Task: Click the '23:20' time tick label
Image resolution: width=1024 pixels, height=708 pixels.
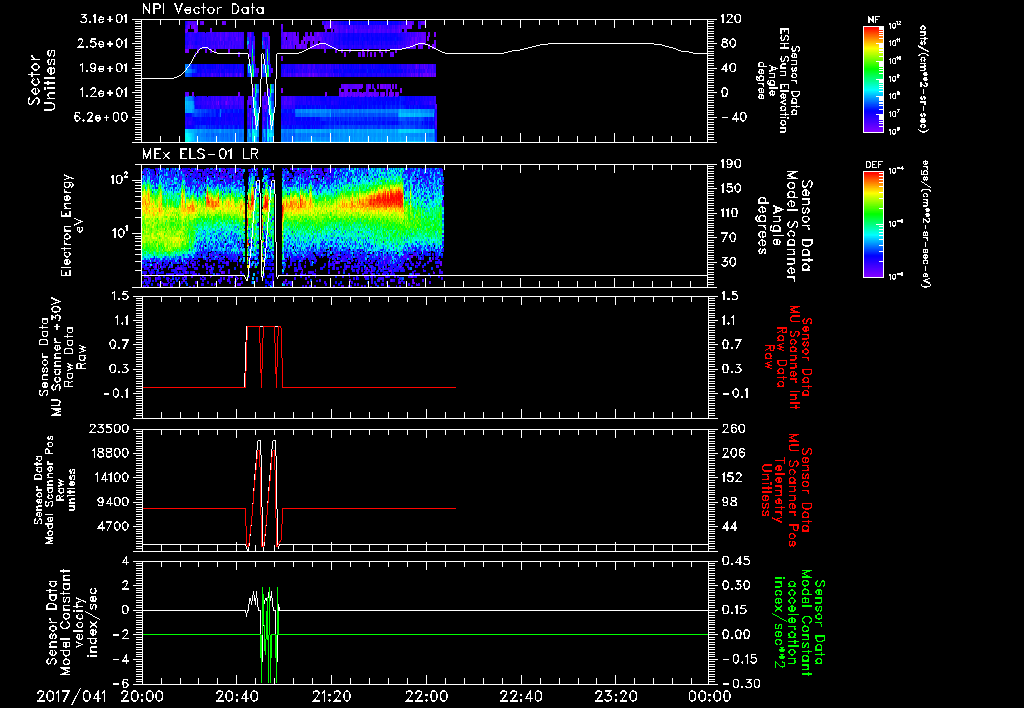Action: click(616, 696)
